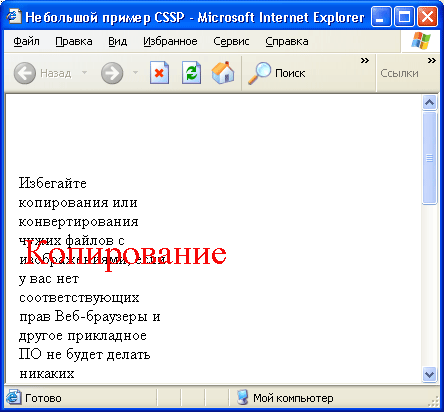Open the Сервис menu
444x412 pixels.
pos(231,41)
